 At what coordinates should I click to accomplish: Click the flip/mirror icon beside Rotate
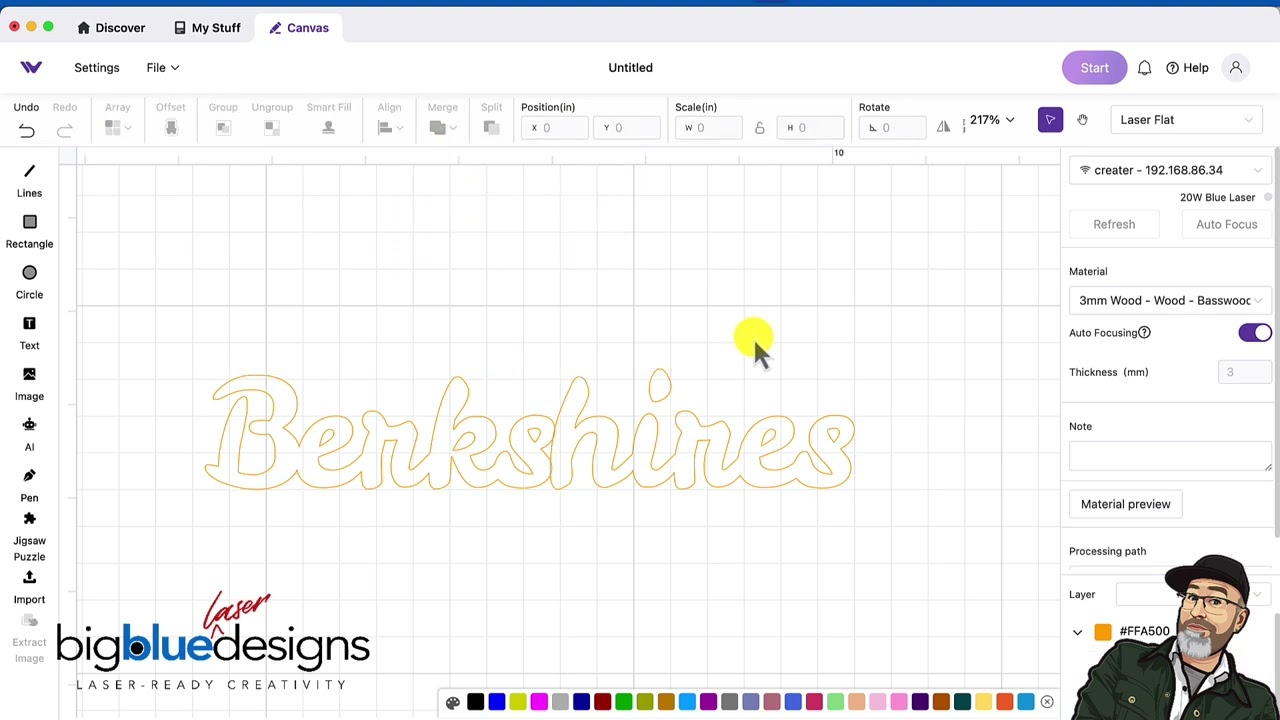click(x=943, y=127)
